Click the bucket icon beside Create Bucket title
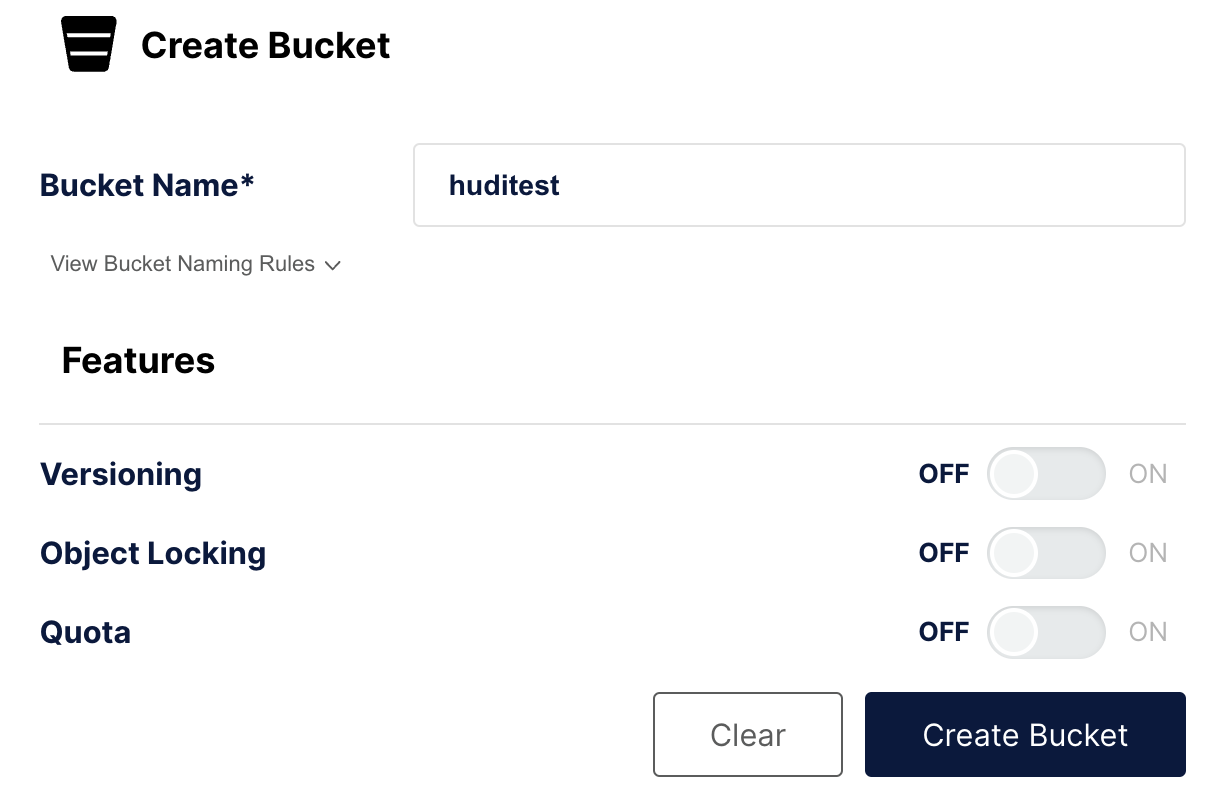The image size is (1206, 788). pyautogui.click(x=88, y=44)
